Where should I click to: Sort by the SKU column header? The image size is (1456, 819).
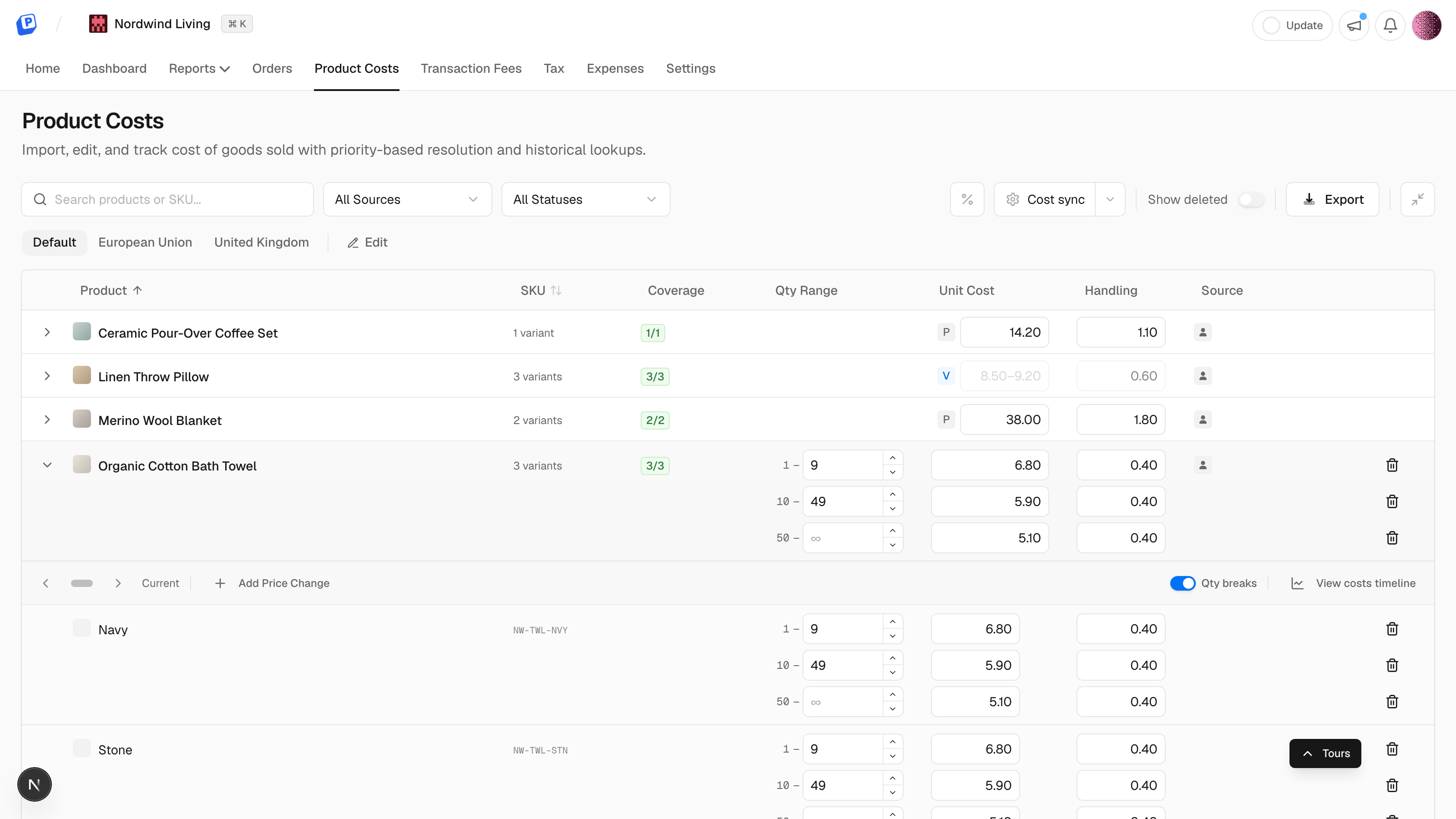541,291
